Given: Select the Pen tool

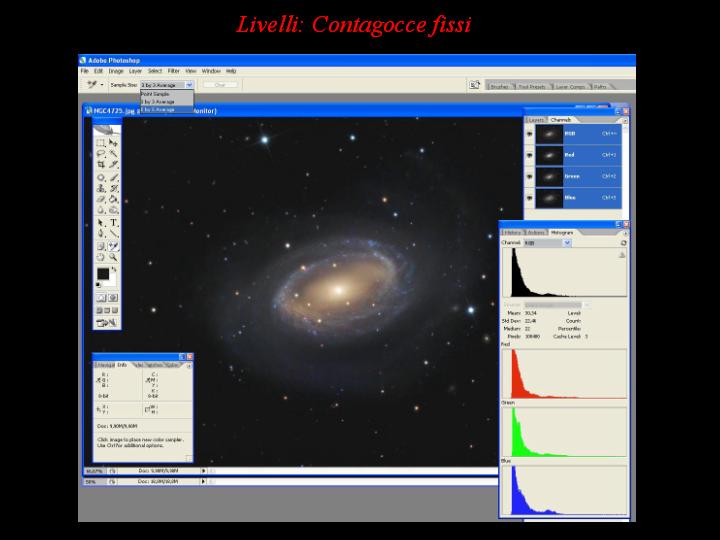Looking at the screenshot, I should click(x=101, y=234).
